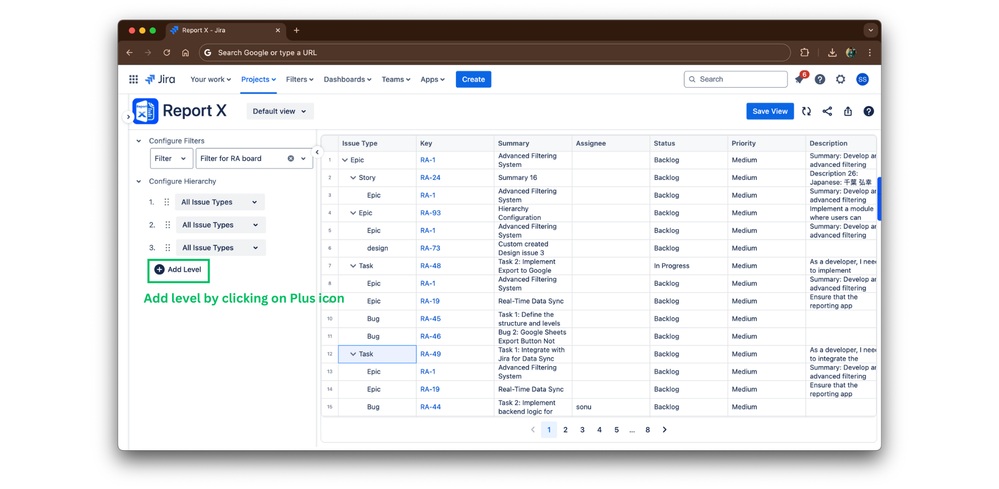Open level 3 All Issue Types dropdown
The width and height of the screenshot is (999, 489).
(221, 248)
